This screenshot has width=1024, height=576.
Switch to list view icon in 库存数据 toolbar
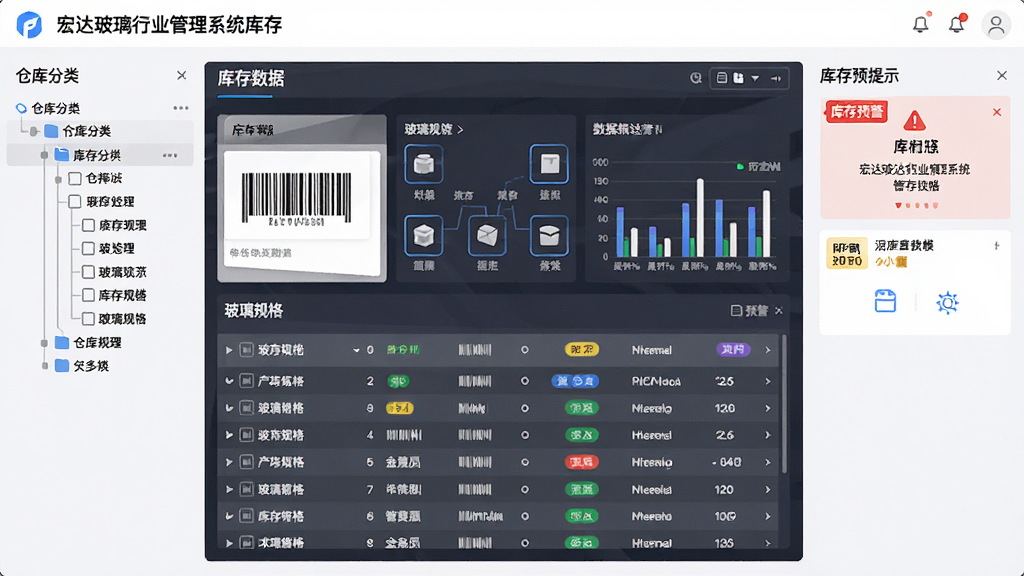coord(722,78)
